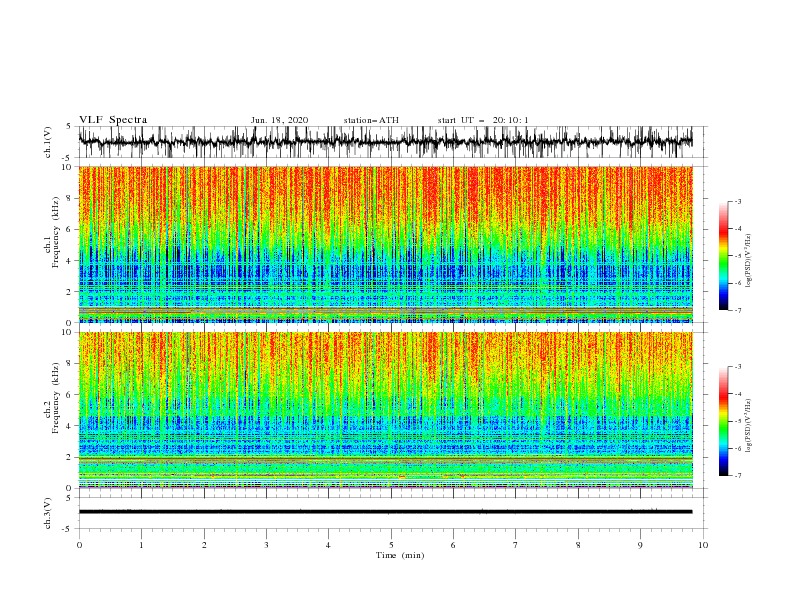Click the "10" tick on the time axis
This screenshot has width=792, height=612.
tap(703, 545)
